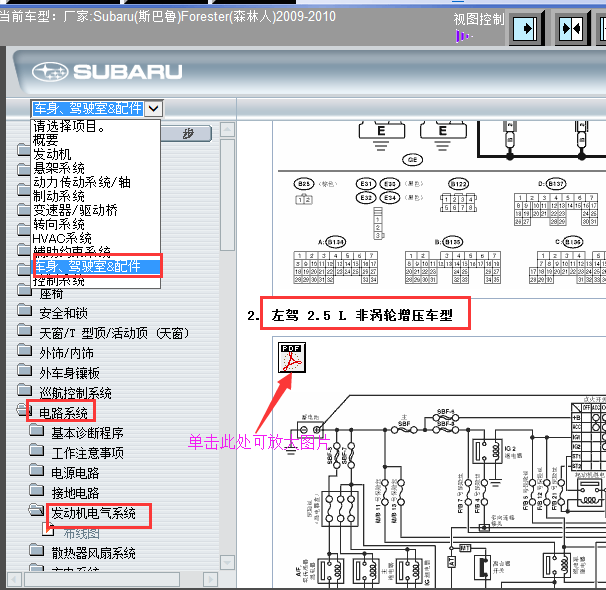The image size is (606, 590).
Task: Click tree panel scrollbar up arrow
Action: [x=227, y=129]
